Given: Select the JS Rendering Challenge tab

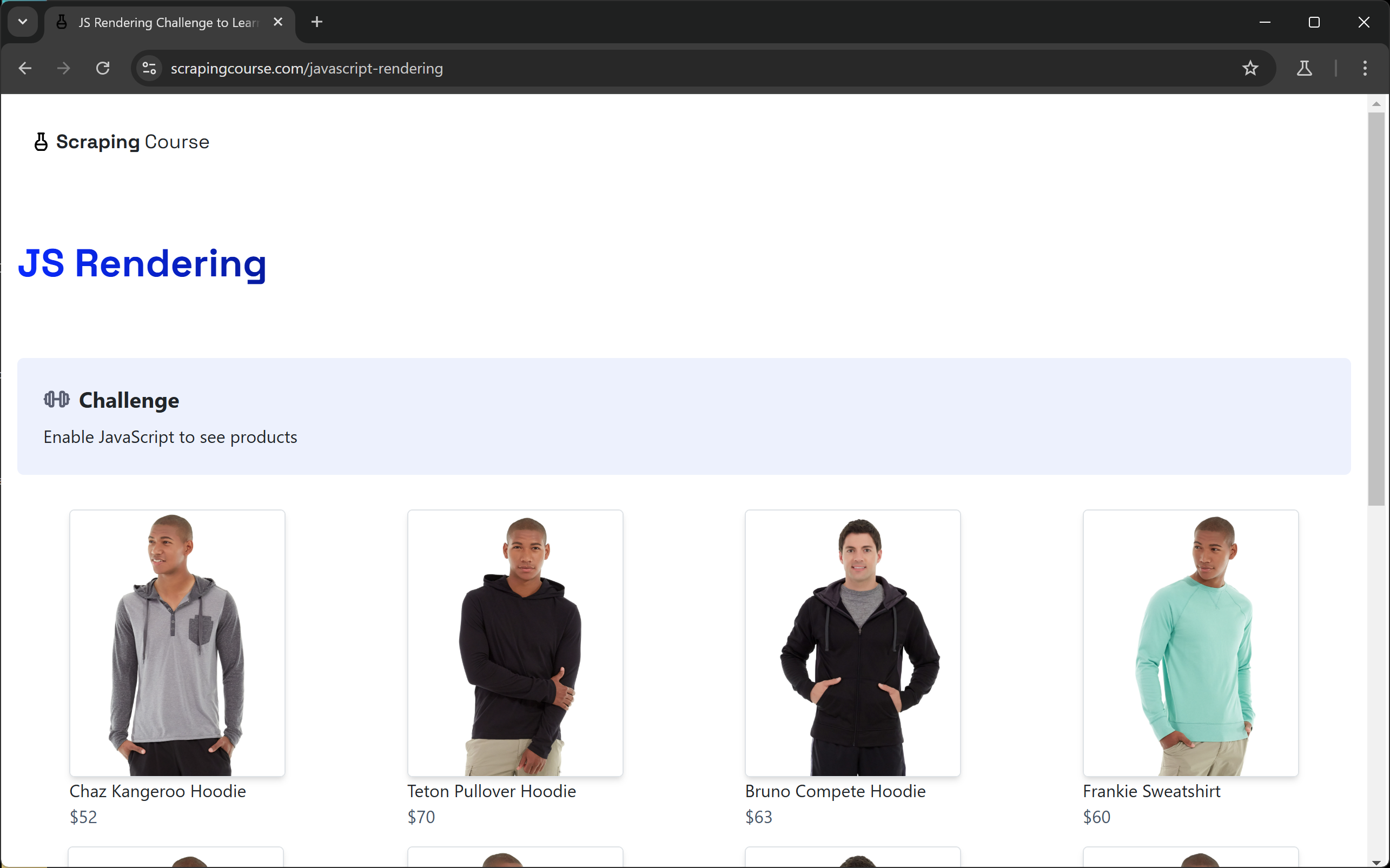Looking at the screenshot, I should coord(161,22).
